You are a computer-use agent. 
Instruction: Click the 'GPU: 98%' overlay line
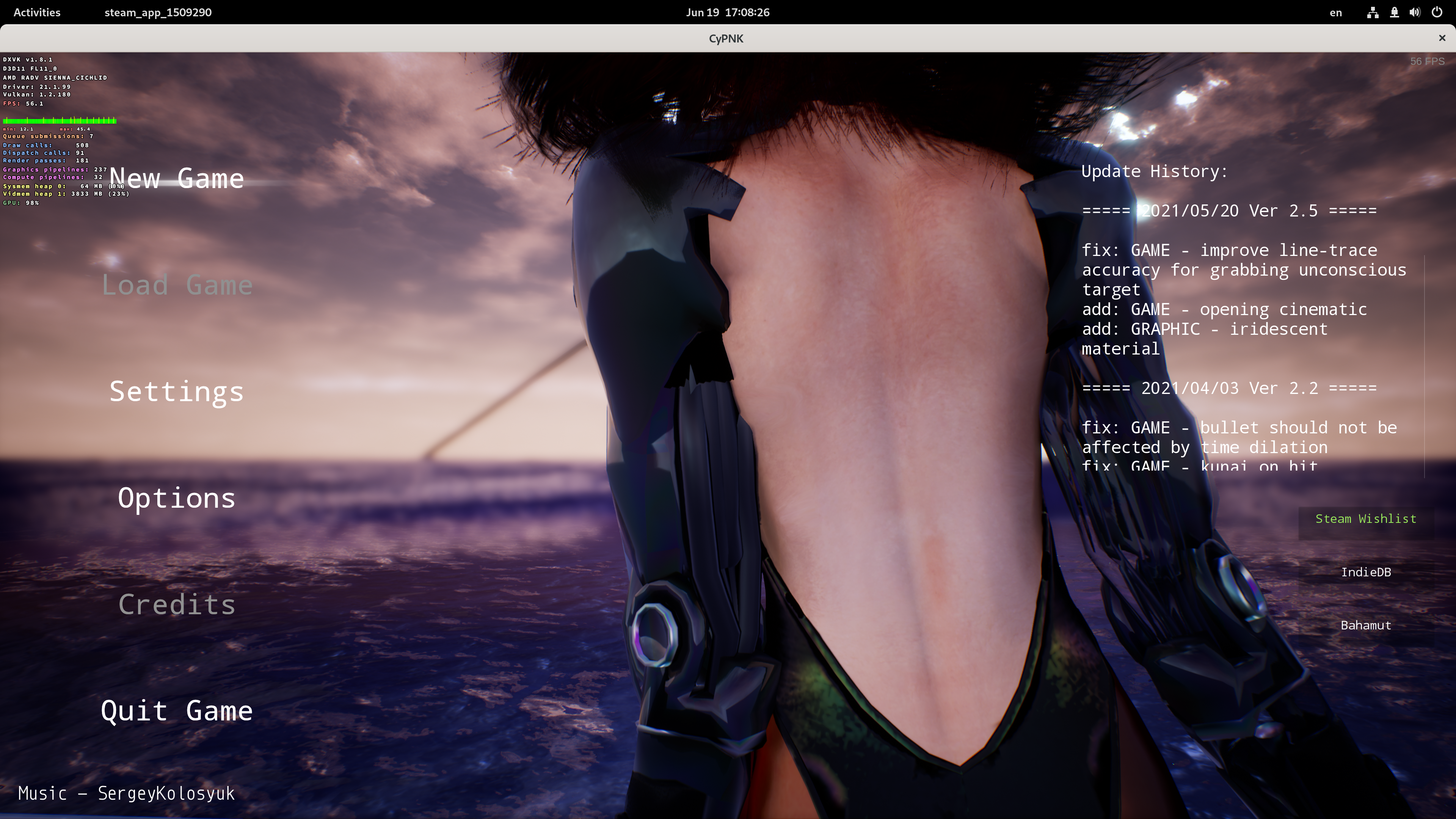[x=21, y=203]
